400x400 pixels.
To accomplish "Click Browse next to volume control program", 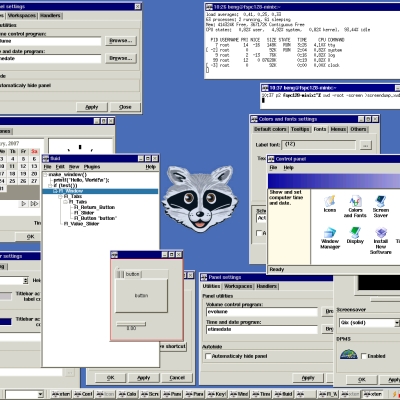I will [x=121, y=41].
